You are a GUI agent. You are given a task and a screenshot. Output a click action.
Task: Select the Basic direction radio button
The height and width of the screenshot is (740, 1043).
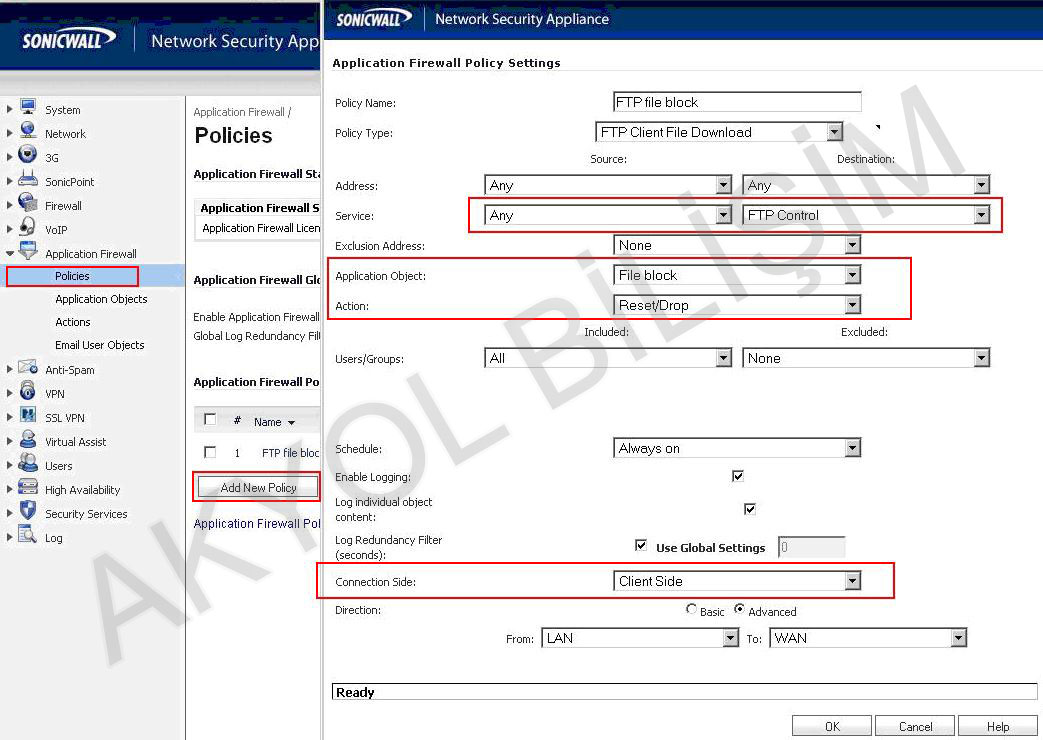coord(692,610)
